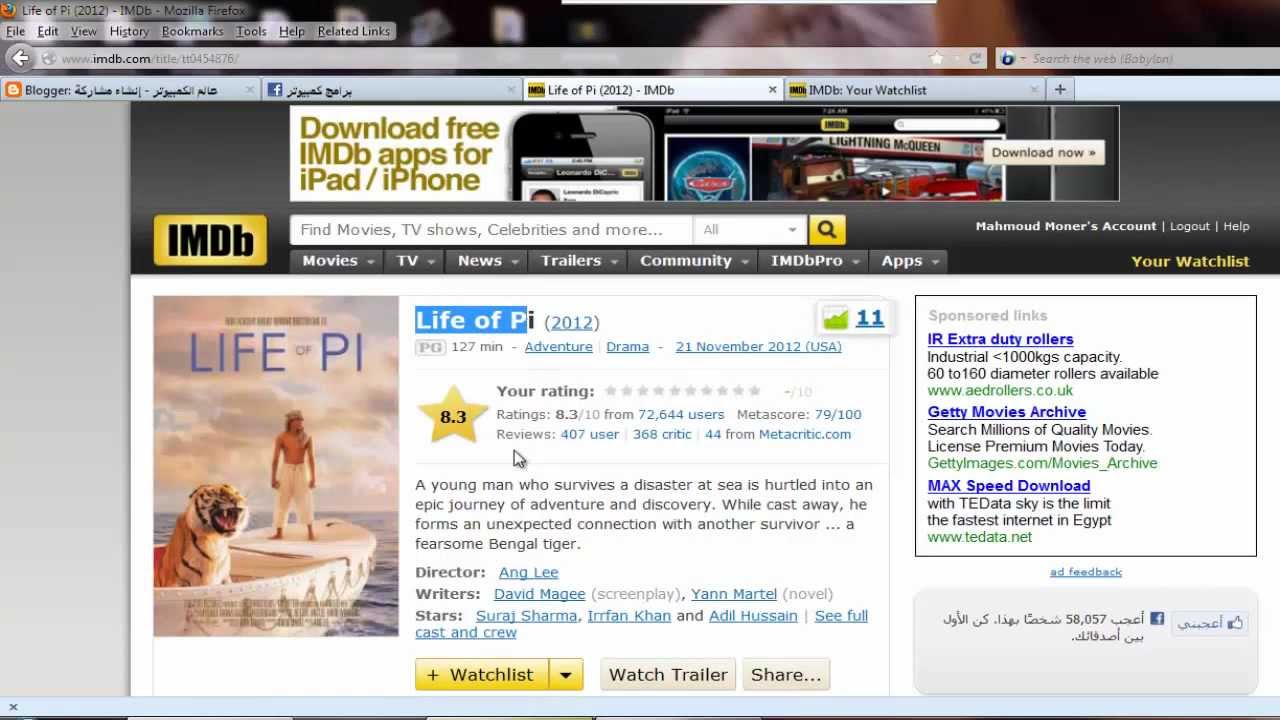Click the Adventure genre link
Screen dimensions: 1280x720
(558, 347)
